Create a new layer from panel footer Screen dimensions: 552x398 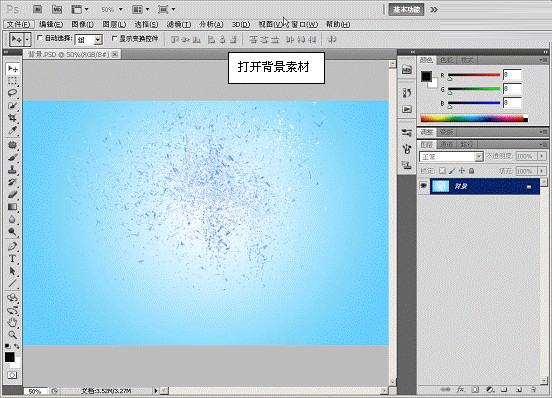(519, 390)
